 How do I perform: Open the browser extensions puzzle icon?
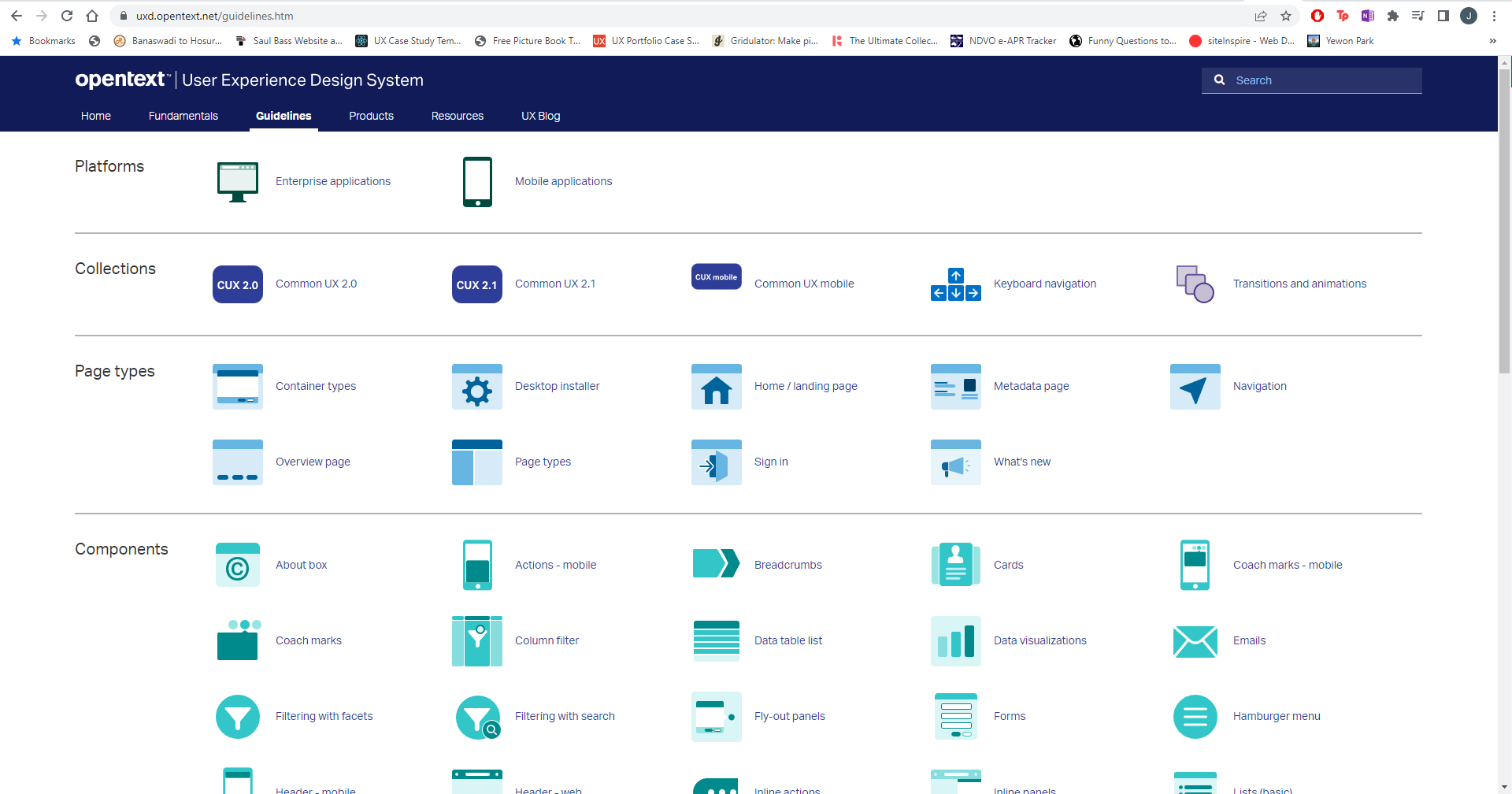pos(1393,16)
